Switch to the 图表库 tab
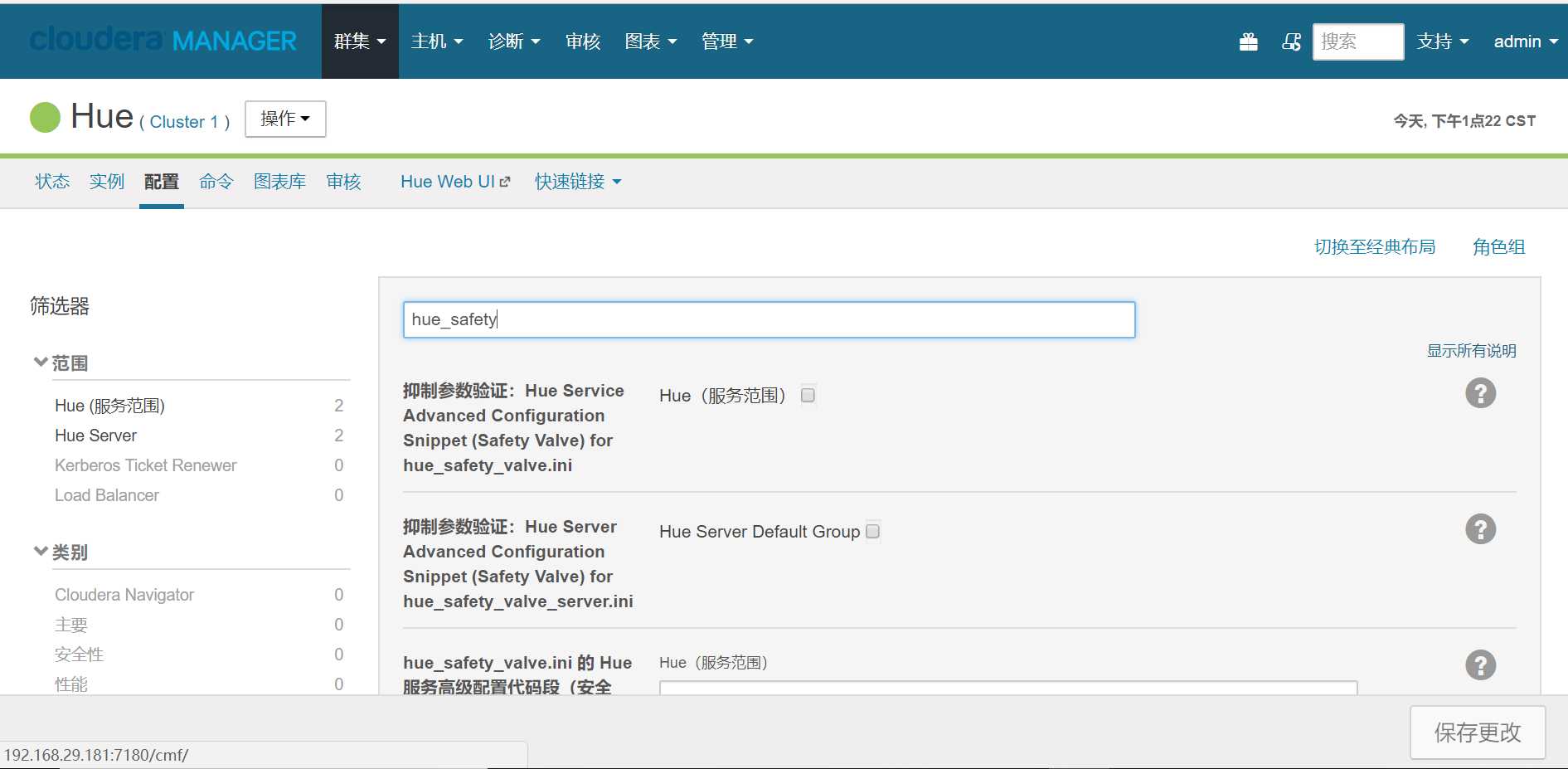The image size is (1568, 769). point(279,182)
